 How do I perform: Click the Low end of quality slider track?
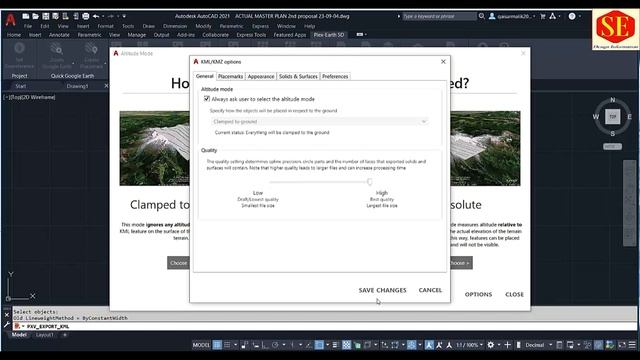click(271, 182)
